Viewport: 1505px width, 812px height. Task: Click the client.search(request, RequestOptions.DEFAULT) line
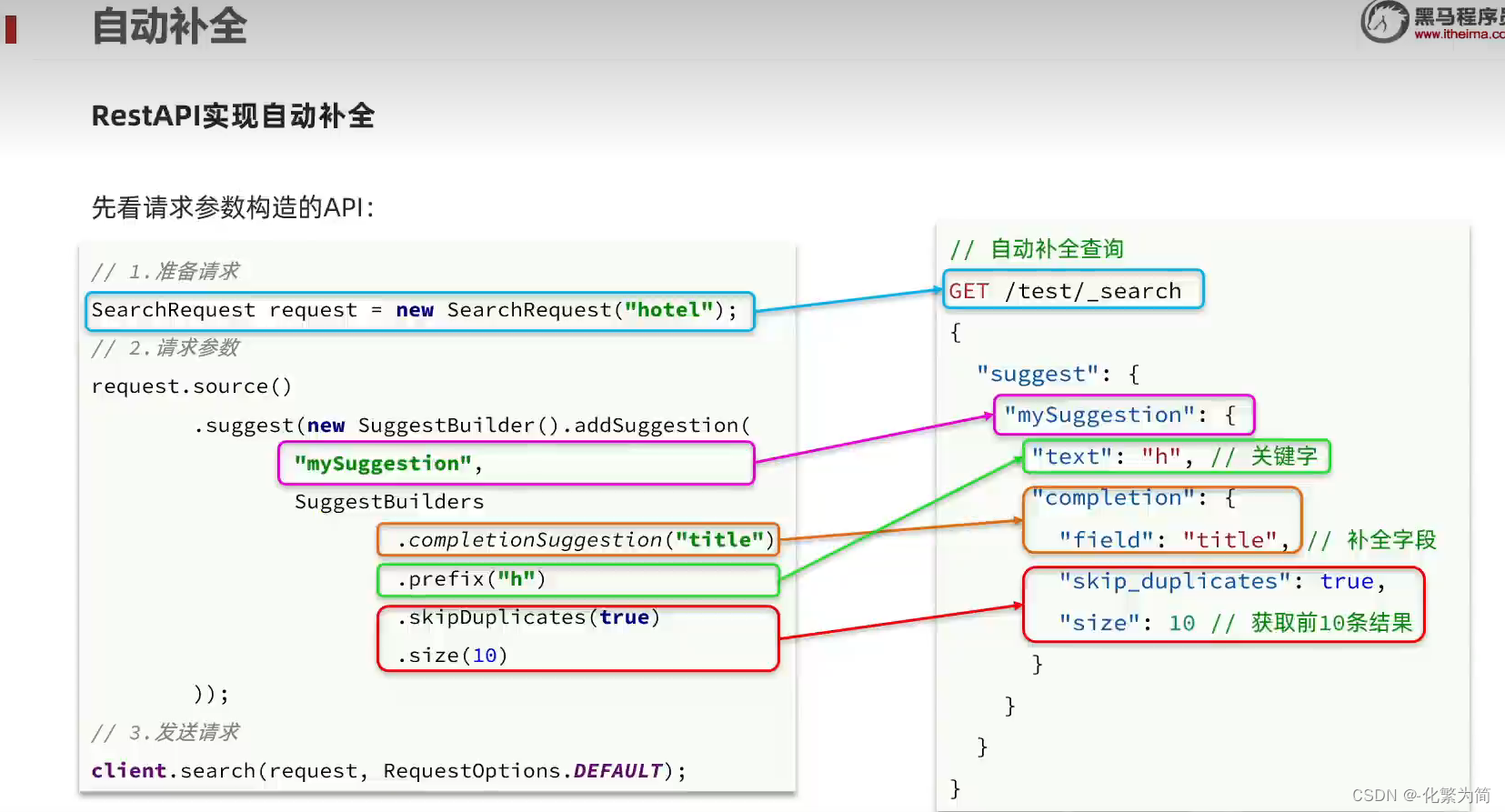pos(388,771)
